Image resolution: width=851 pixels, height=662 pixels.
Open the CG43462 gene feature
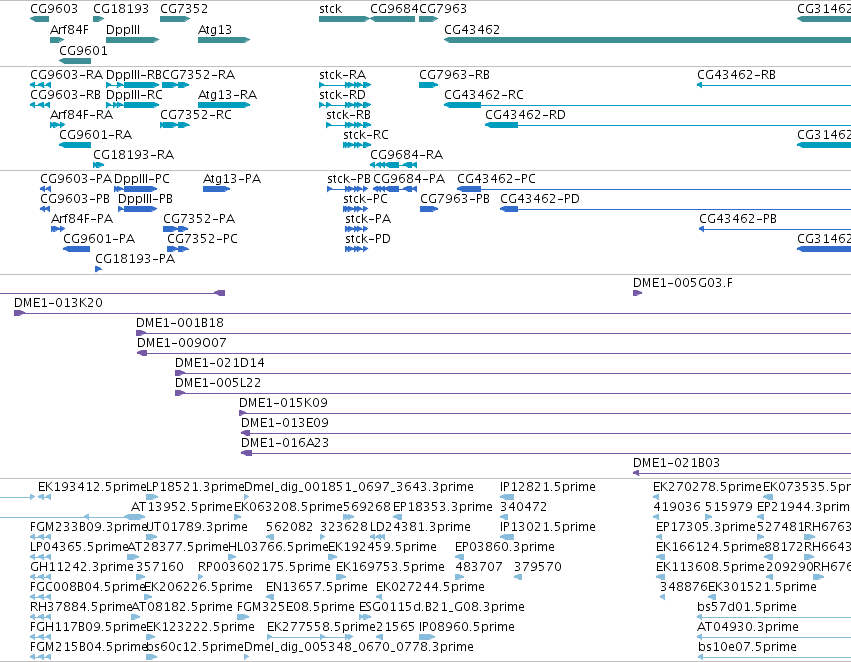tap(647, 40)
